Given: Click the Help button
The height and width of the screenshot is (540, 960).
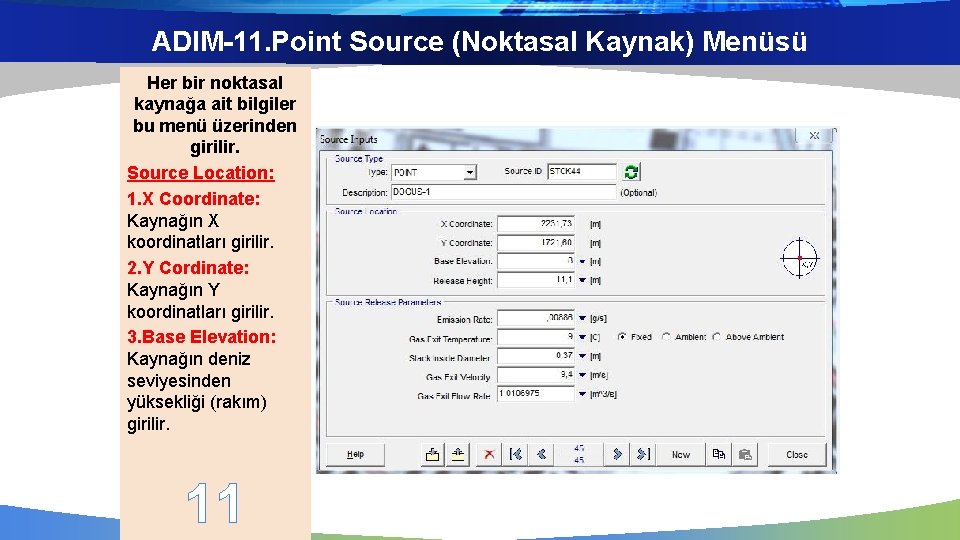Looking at the screenshot, I should point(355,454).
